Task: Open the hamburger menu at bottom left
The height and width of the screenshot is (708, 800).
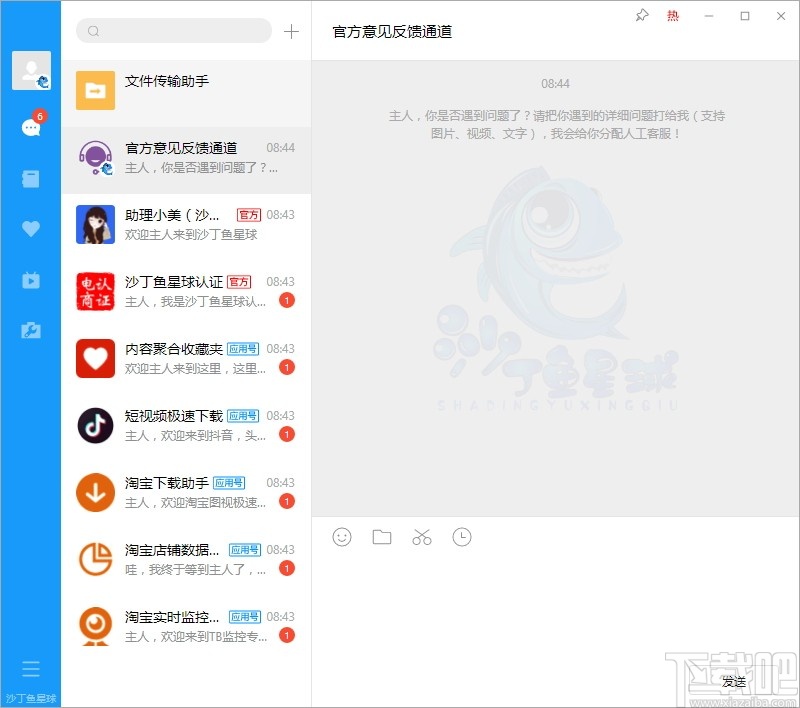Action: pos(31,668)
